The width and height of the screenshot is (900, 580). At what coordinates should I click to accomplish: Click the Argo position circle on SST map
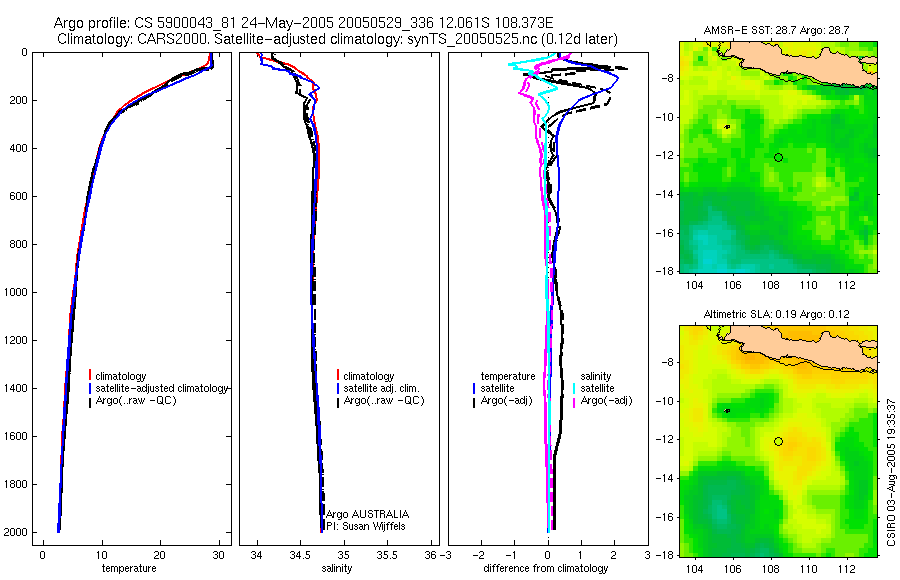(778, 157)
